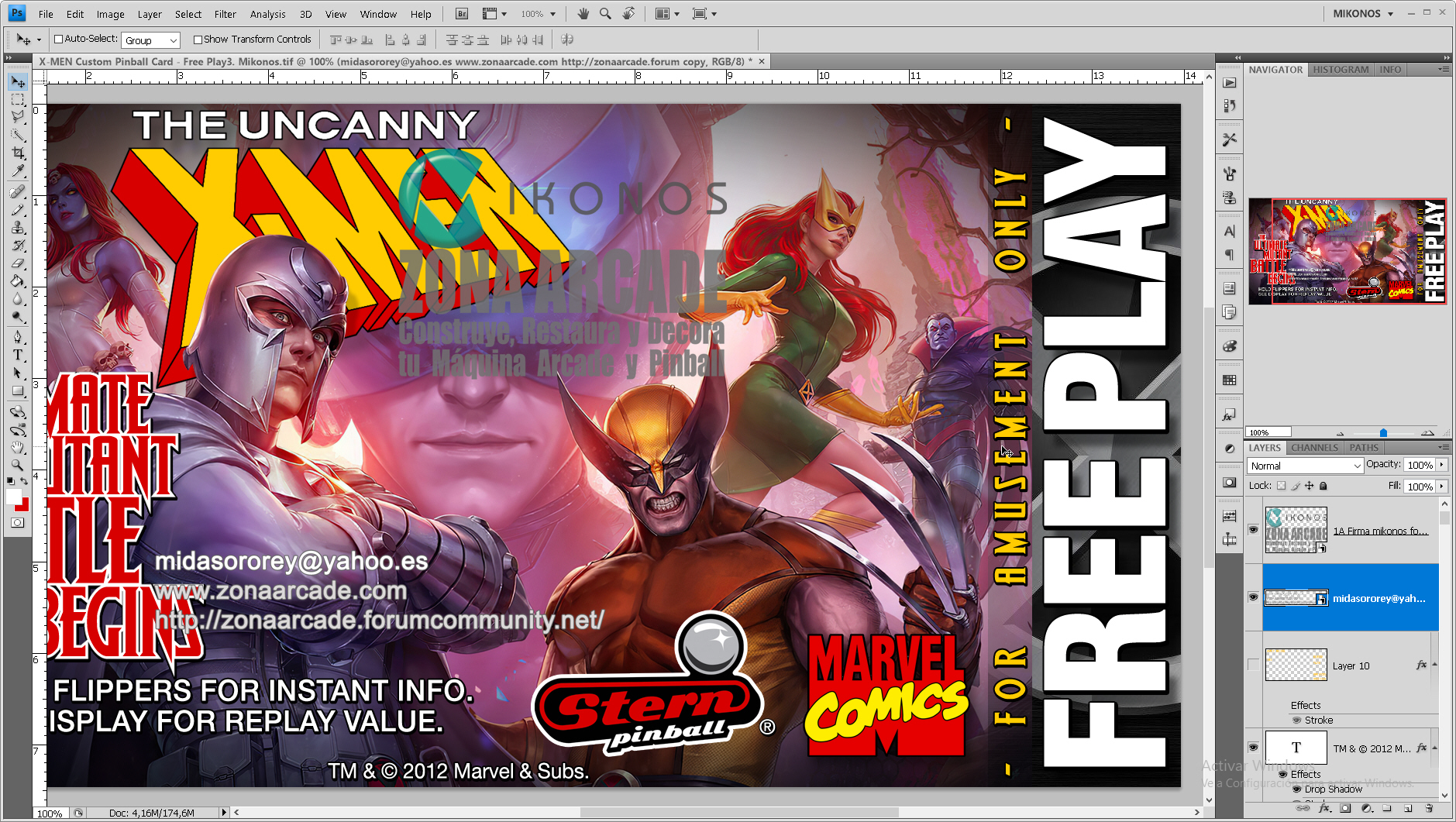Toggle lock all for layer
1456x822 pixels.
click(1323, 487)
